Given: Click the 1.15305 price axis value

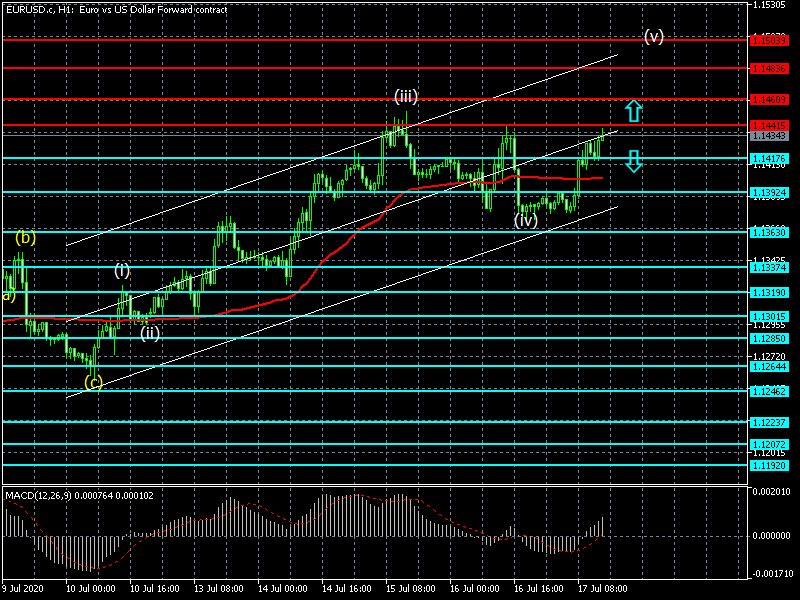Looking at the screenshot, I should (770, 5).
